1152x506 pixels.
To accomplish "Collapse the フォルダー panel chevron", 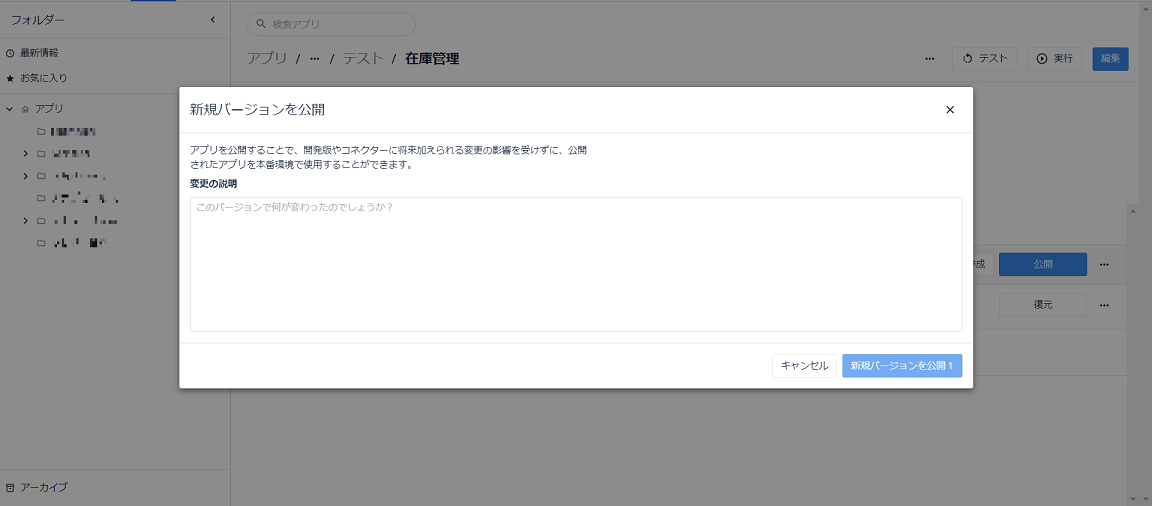I will point(212,20).
